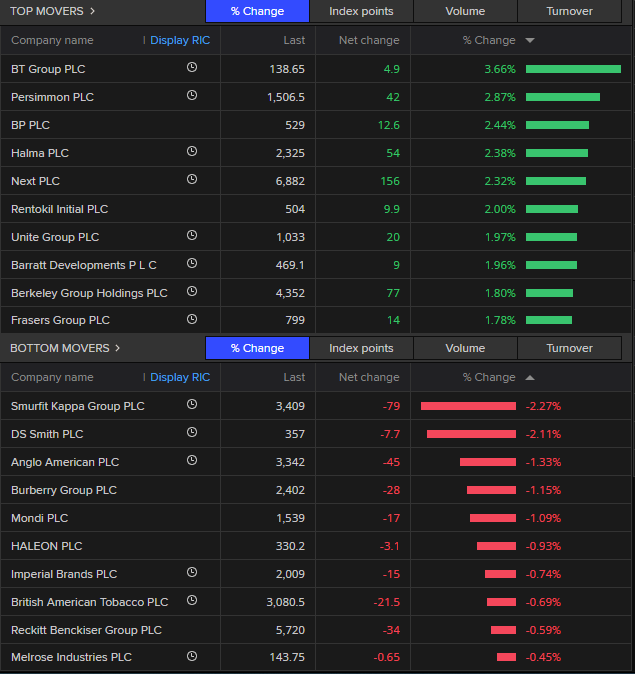Click the clock icon beside Halma PLC

[x=192, y=151]
